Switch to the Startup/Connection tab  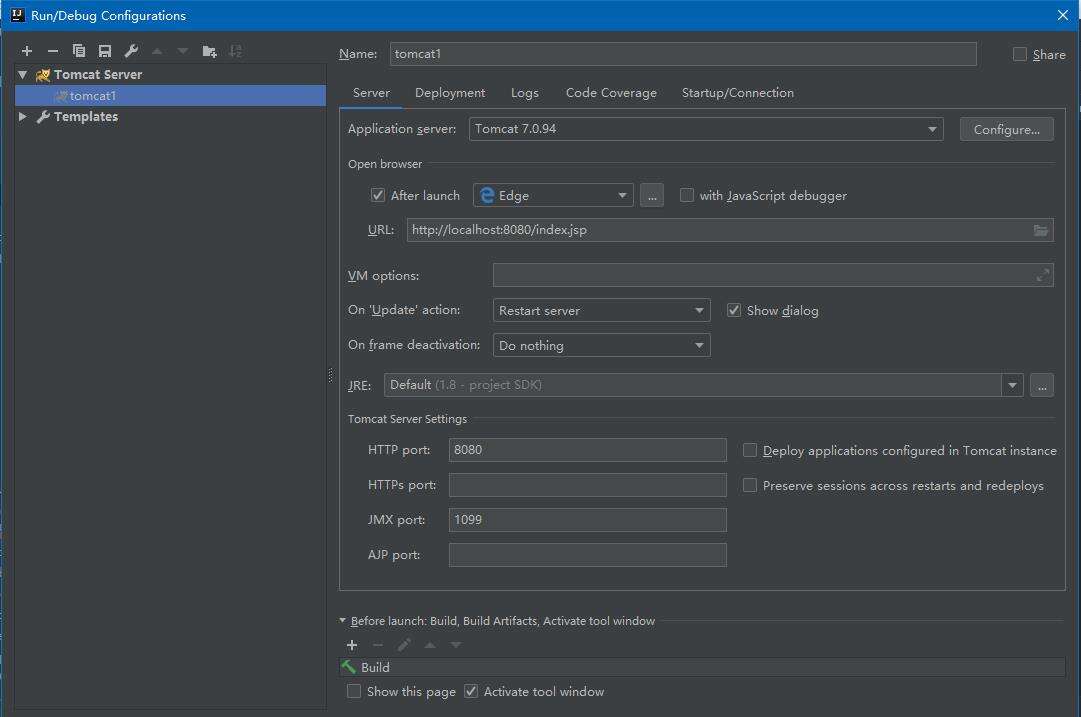point(738,93)
